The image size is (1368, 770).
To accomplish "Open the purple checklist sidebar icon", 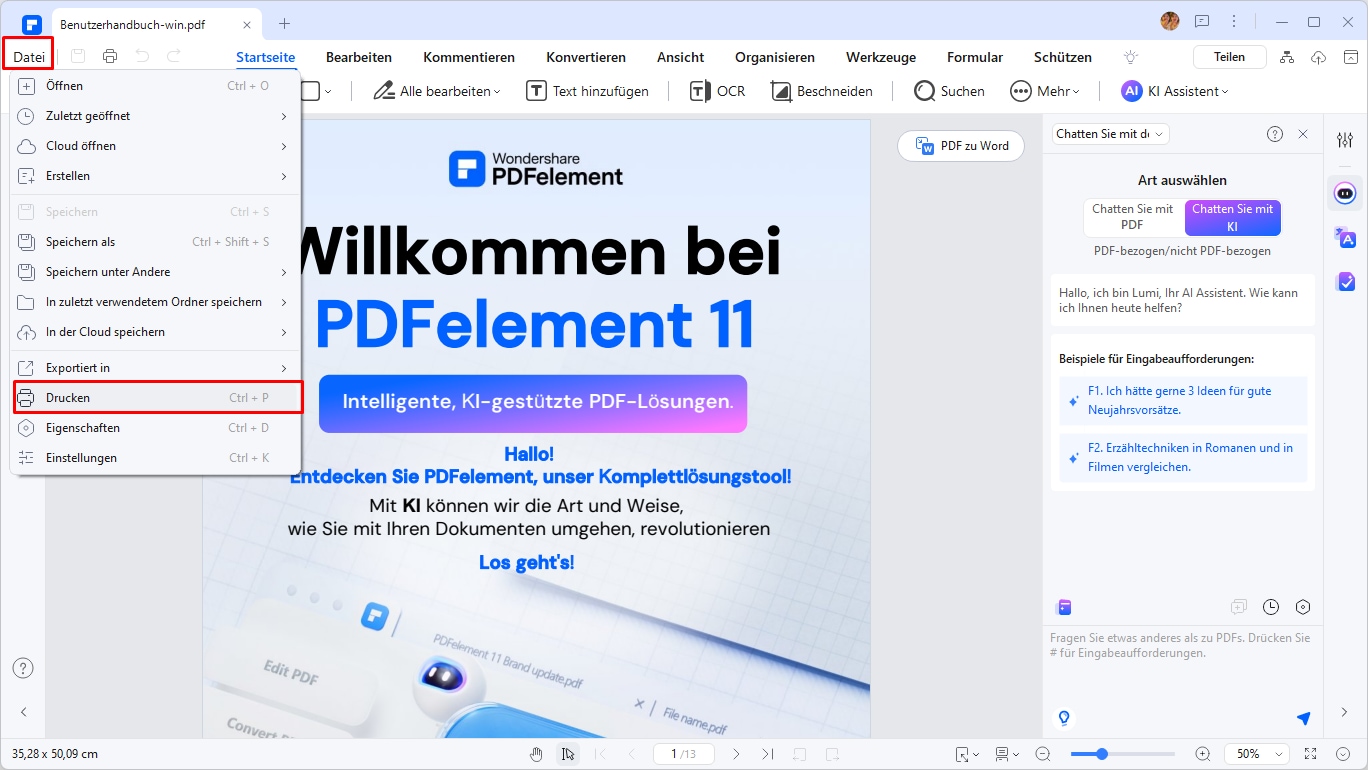I will coord(1345,282).
